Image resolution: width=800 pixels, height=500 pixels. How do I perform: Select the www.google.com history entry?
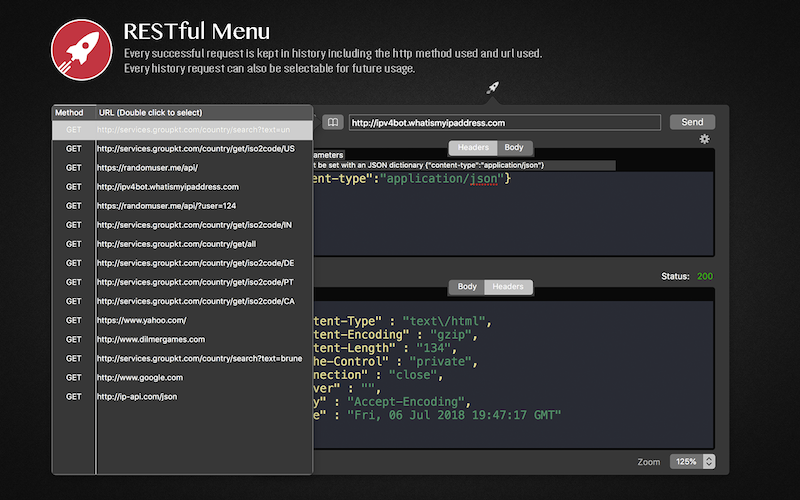coord(140,377)
